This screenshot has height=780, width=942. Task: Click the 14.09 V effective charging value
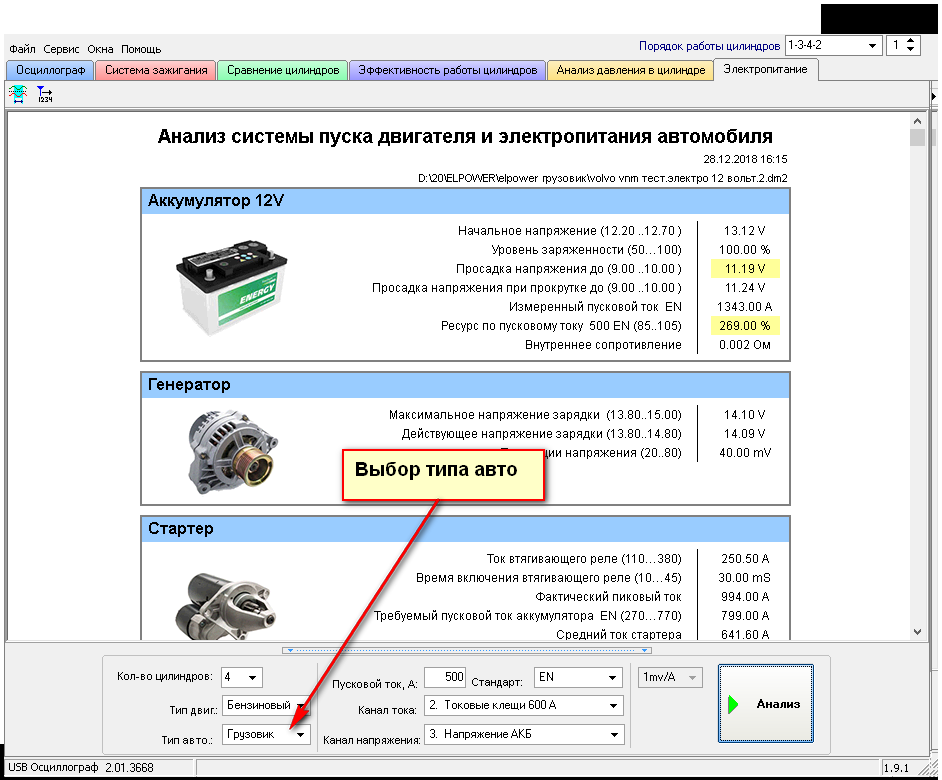coord(745,434)
